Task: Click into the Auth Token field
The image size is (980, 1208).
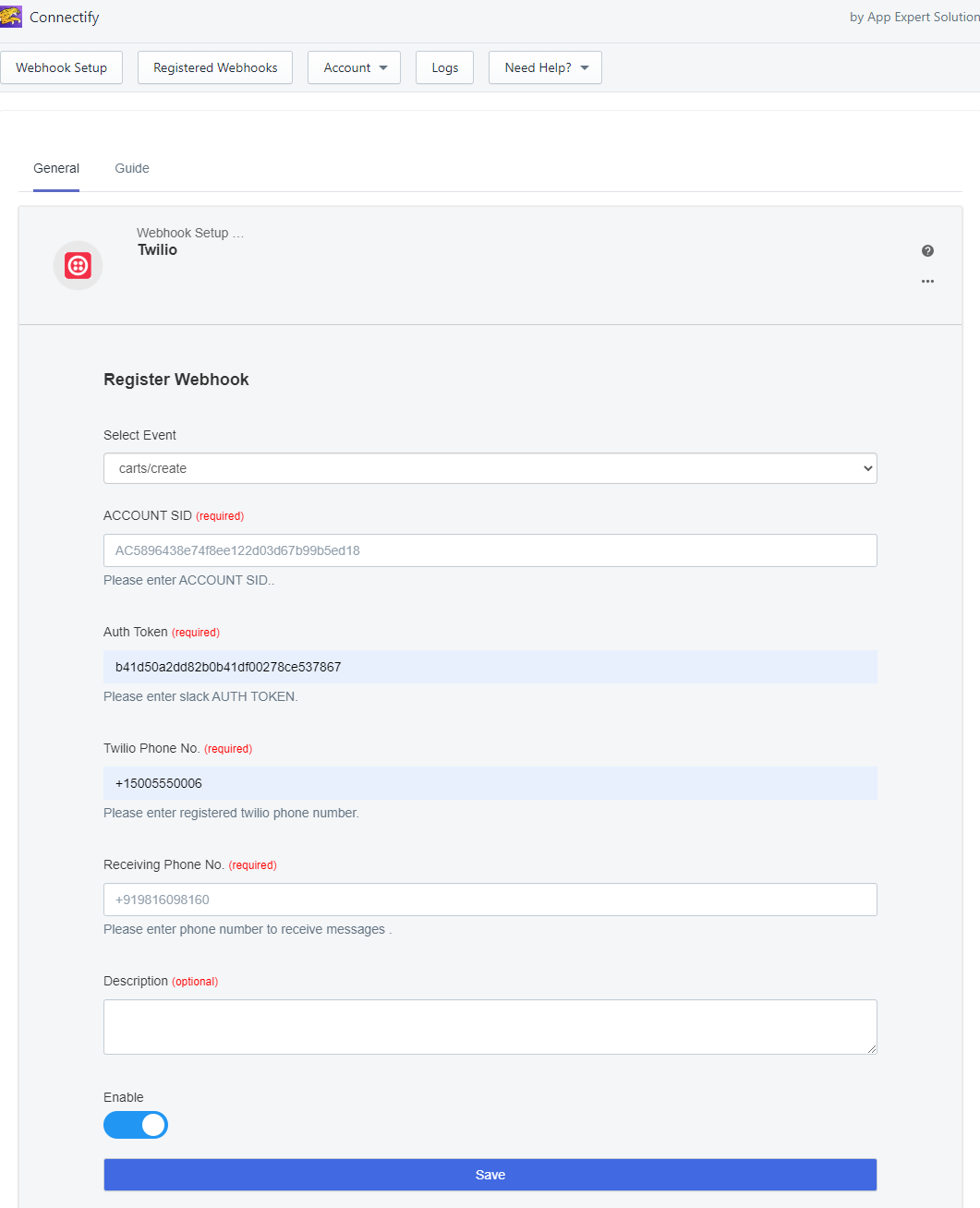Action: pos(490,667)
